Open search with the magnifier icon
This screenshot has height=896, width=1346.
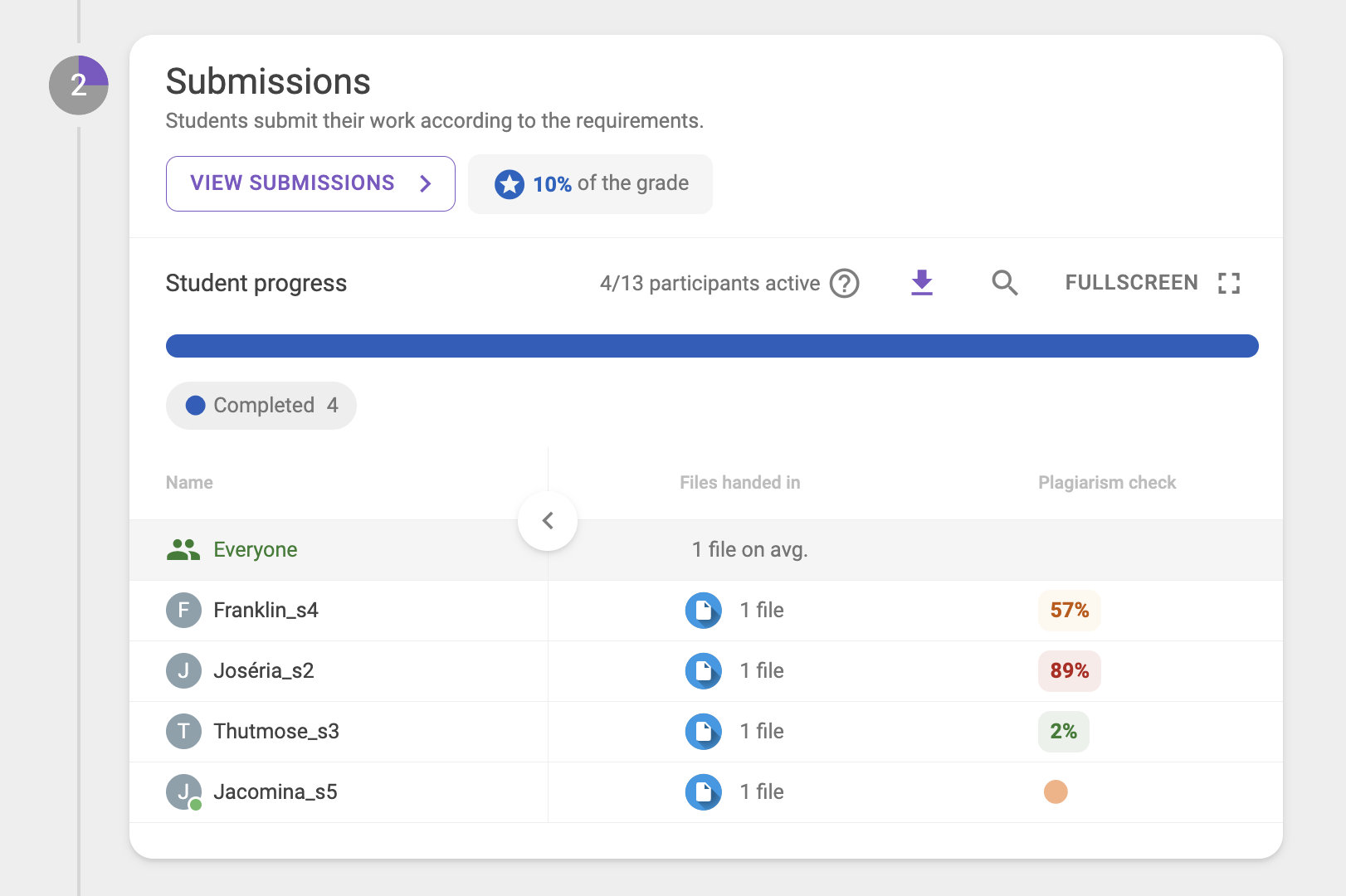(1005, 283)
